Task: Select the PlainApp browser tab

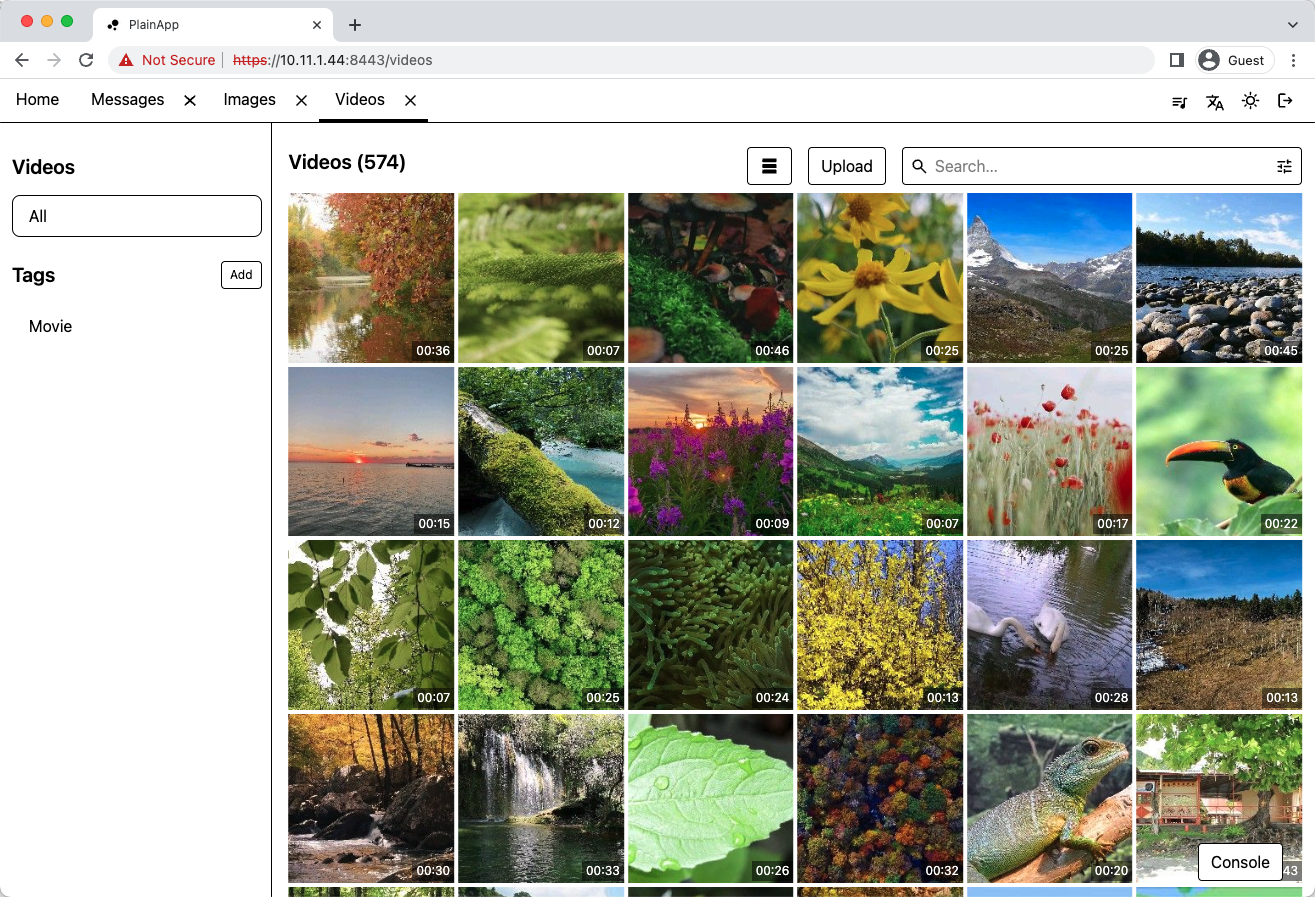Action: (215, 25)
